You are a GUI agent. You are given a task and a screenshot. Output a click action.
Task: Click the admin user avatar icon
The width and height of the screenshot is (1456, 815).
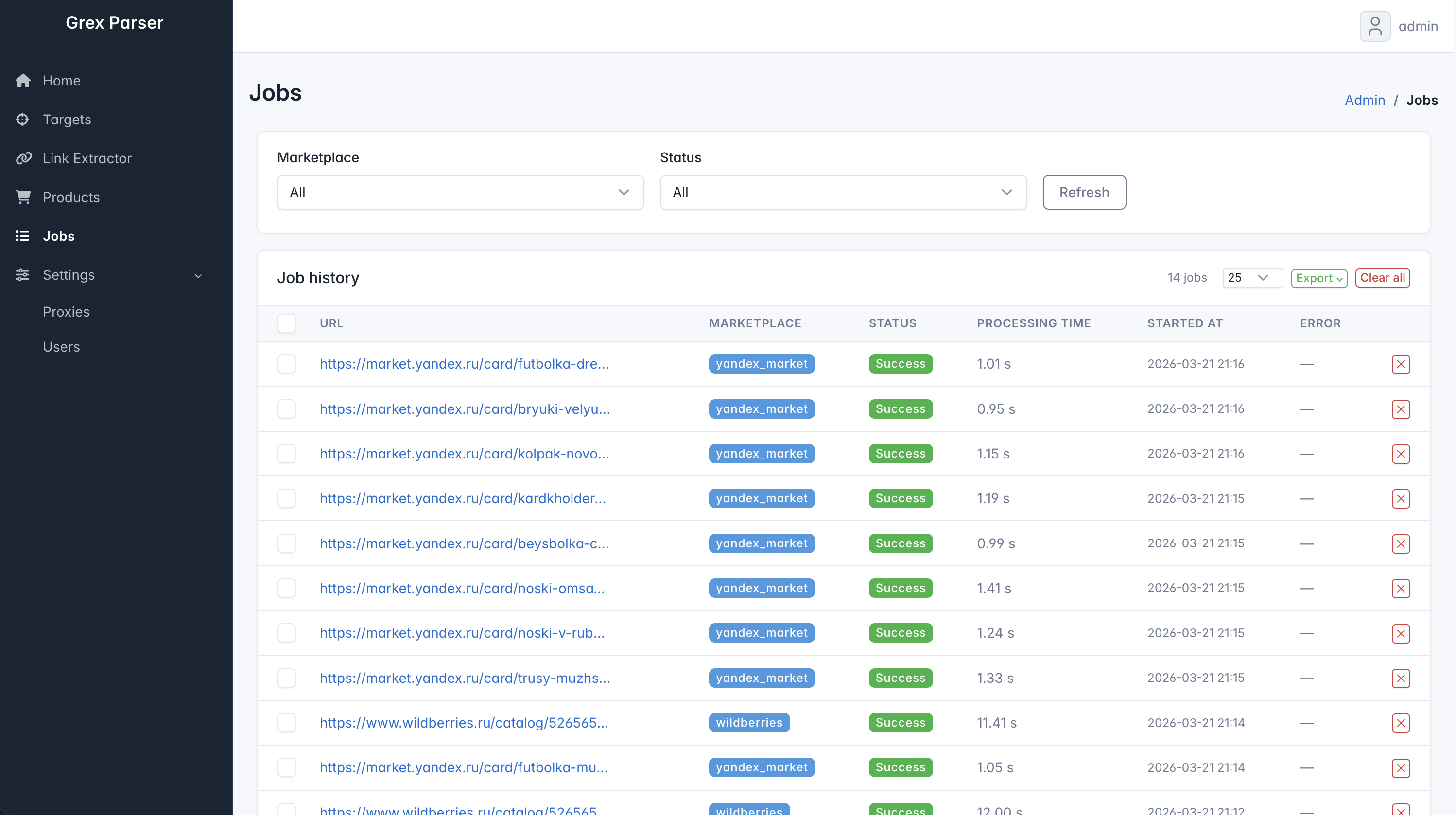coord(1375,27)
